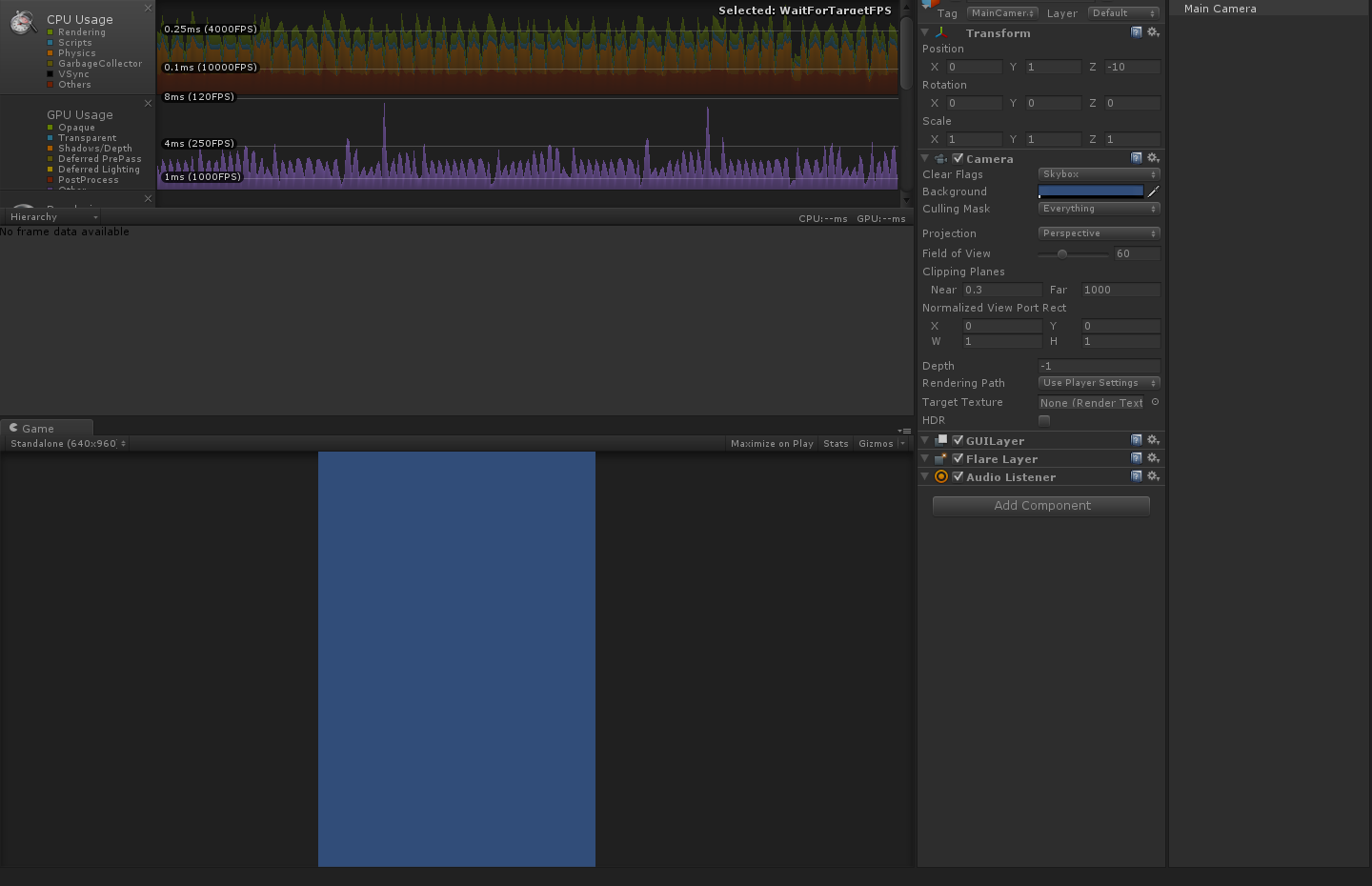Click the Depth input field

pos(1099,366)
